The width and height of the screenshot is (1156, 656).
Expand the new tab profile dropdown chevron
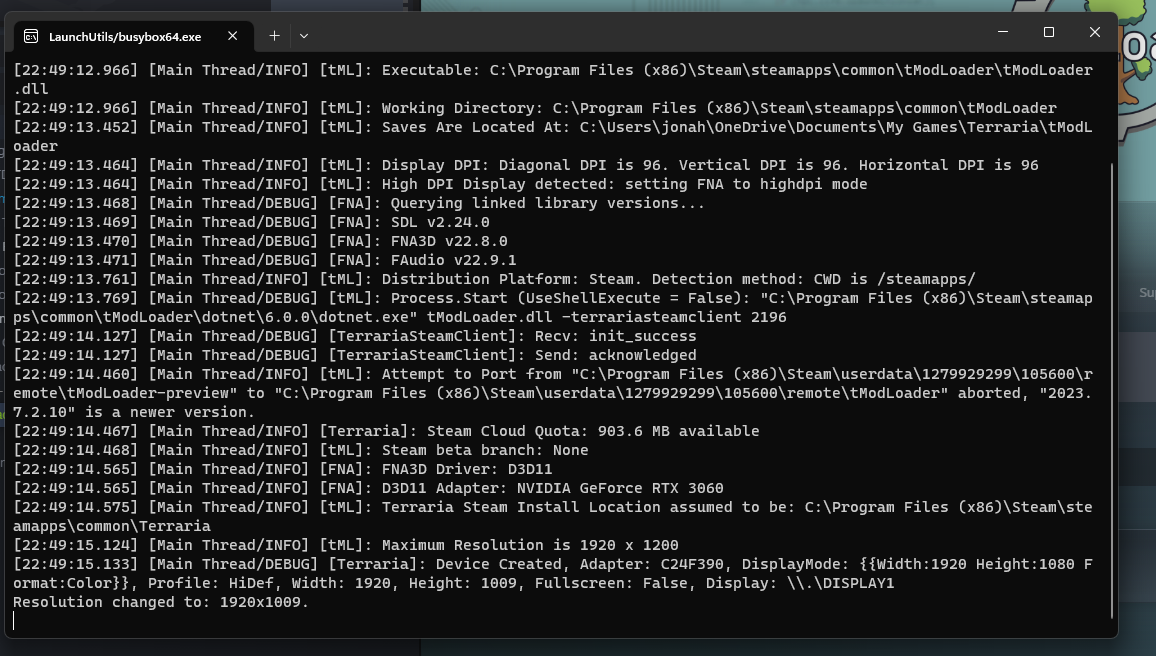coord(304,36)
